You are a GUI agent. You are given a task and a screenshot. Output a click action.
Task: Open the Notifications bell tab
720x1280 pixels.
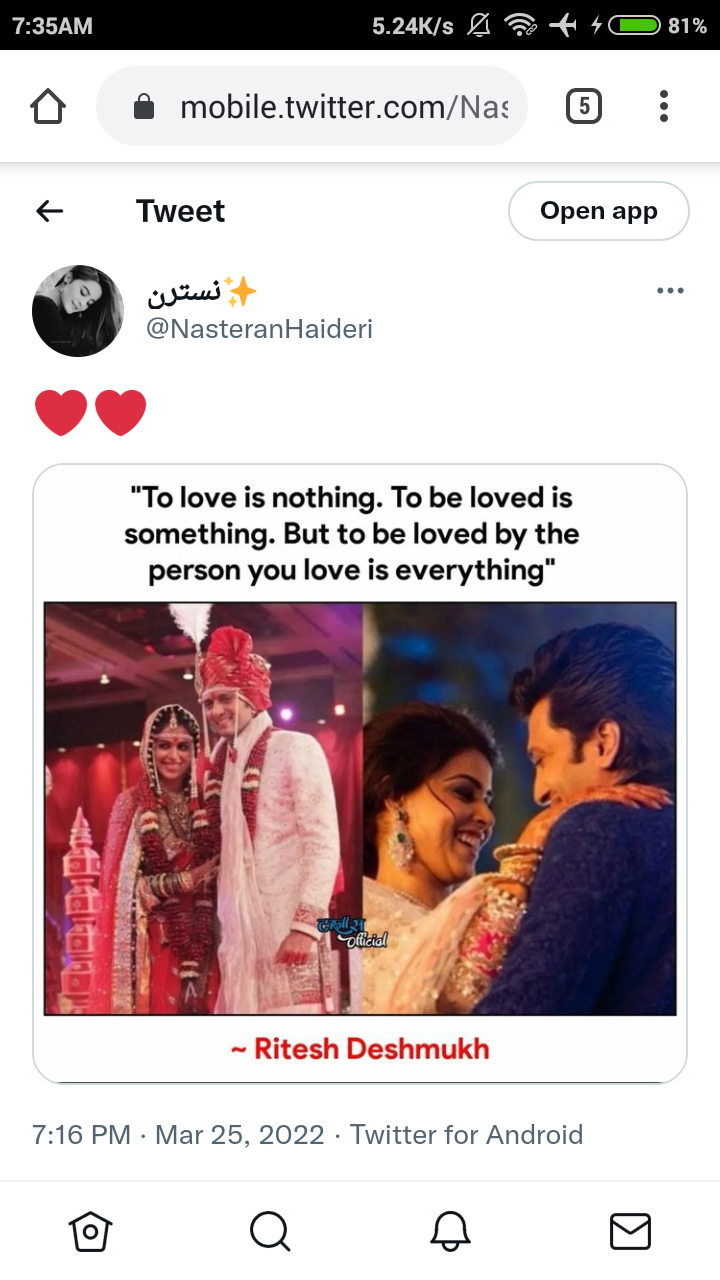click(x=450, y=1231)
